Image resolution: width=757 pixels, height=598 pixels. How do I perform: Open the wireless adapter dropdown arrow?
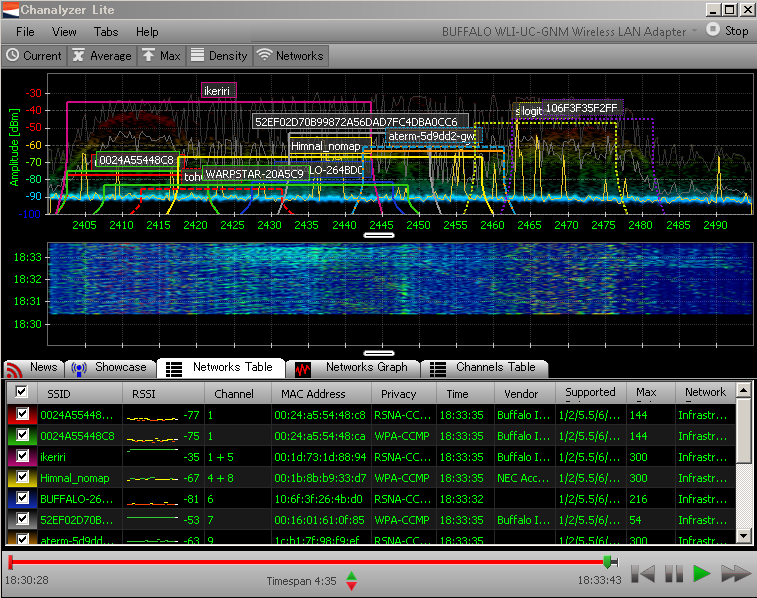pyautogui.click(x=695, y=31)
